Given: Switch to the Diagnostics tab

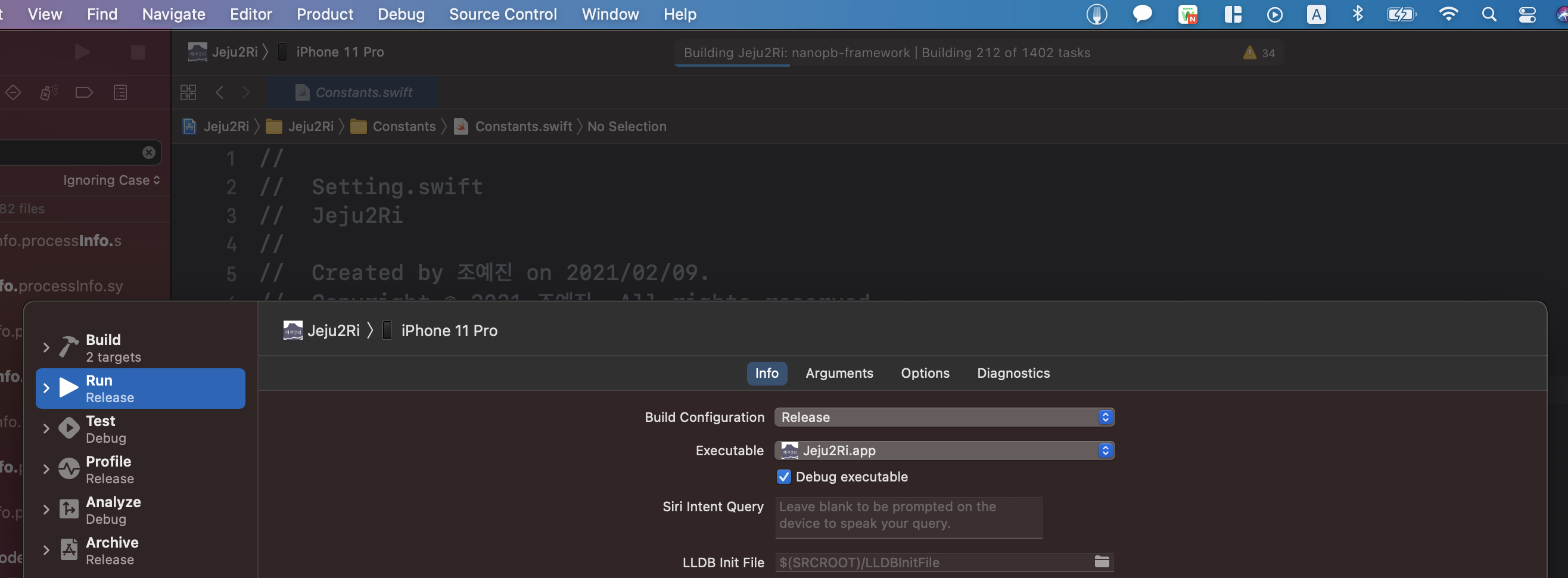Looking at the screenshot, I should 1013,374.
